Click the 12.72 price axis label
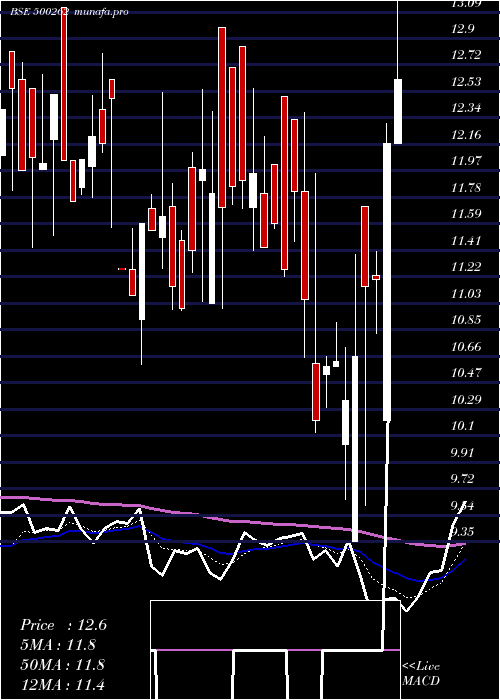Viewport: 500px width, 700px height. coord(467,55)
